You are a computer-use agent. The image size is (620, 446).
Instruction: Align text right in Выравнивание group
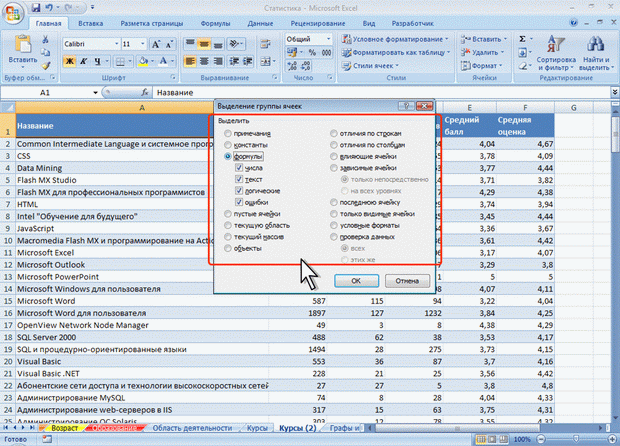click(x=218, y=61)
